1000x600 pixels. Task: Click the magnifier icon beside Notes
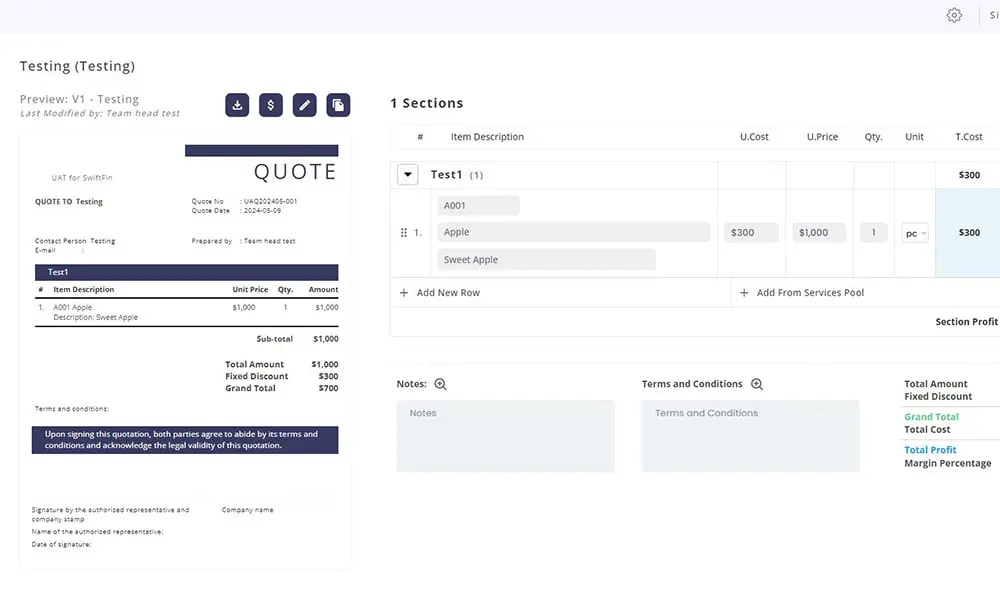point(440,384)
